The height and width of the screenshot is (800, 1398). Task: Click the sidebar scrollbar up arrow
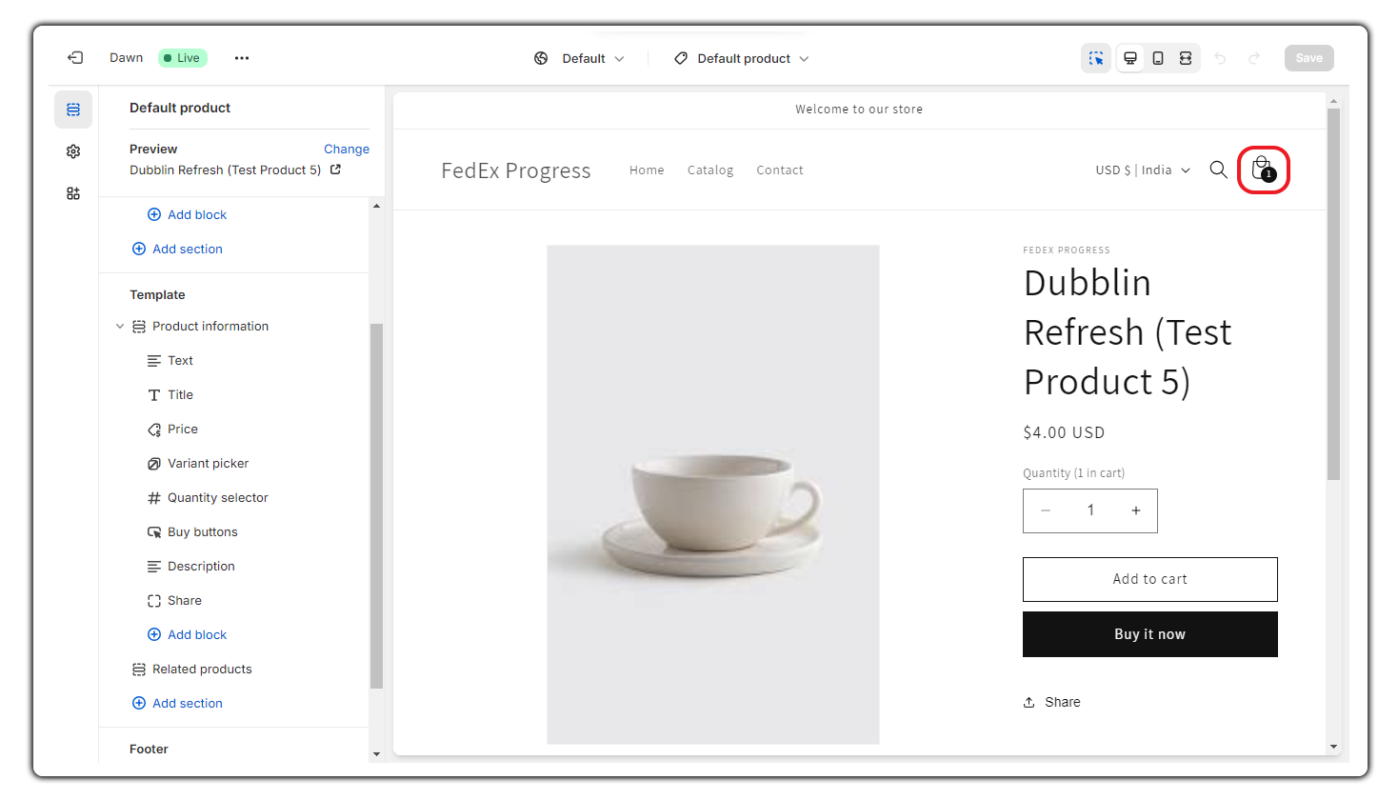pos(376,206)
